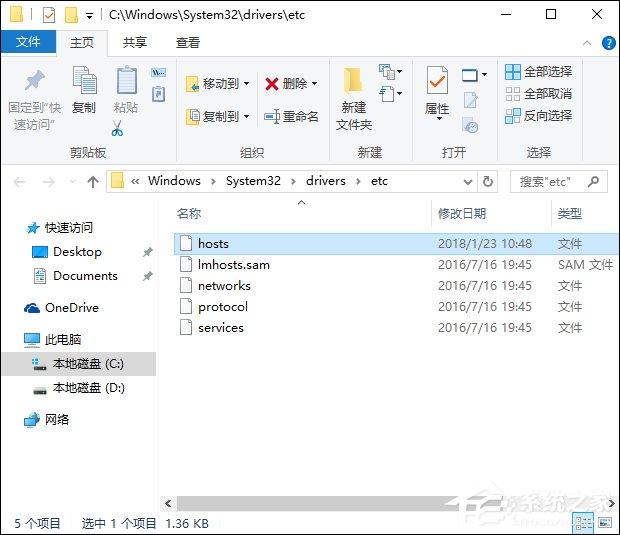Collapse the ribbon with the chevron
The image size is (620, 535).
coord(587,43)
